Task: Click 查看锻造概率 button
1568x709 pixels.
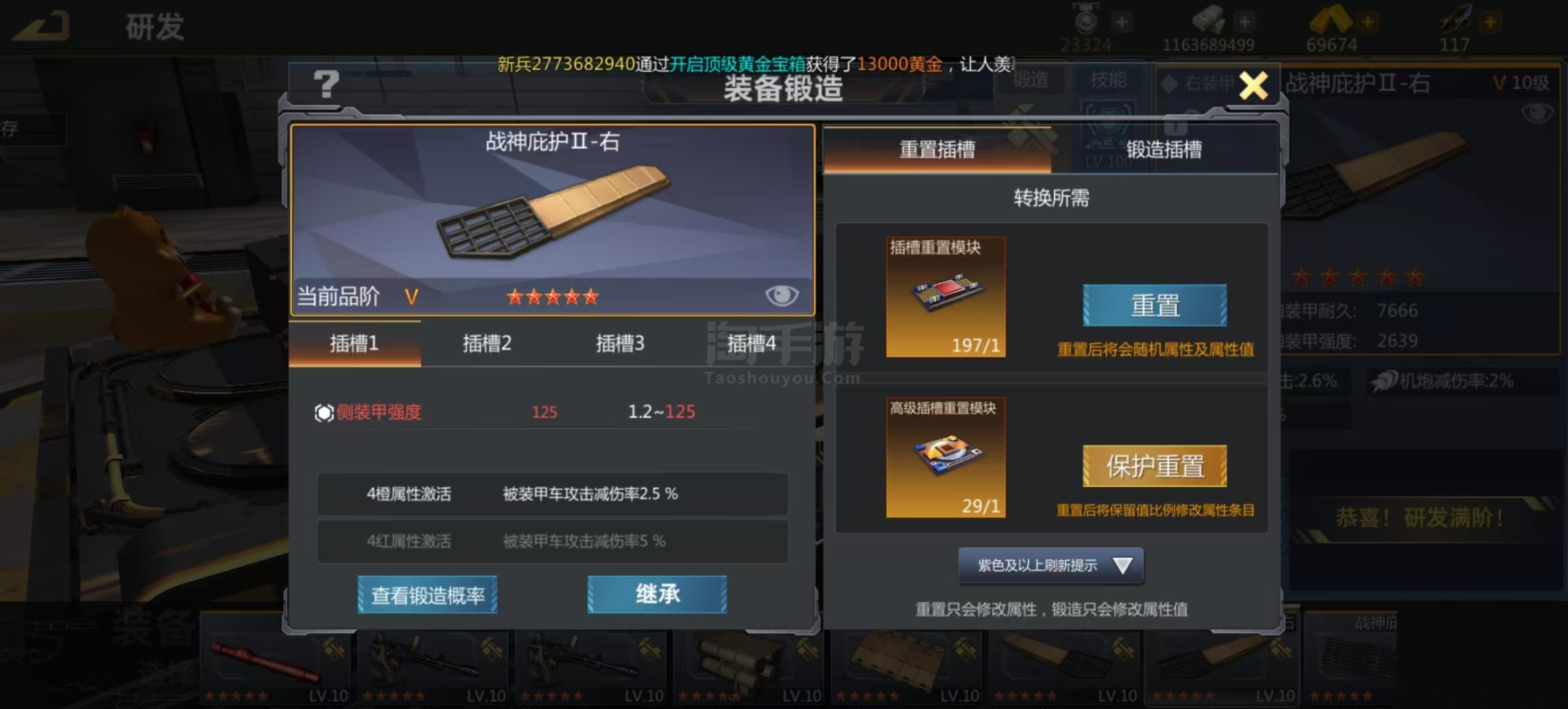Action: click(x=428, y=595)
